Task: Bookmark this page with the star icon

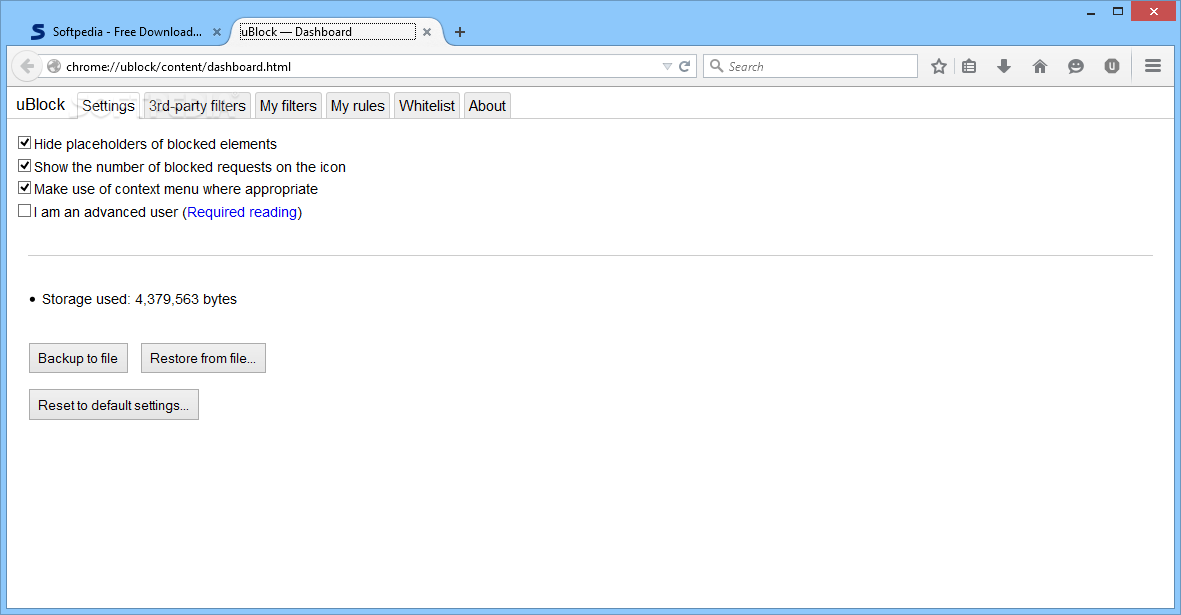Action: [x=938, y=66]
